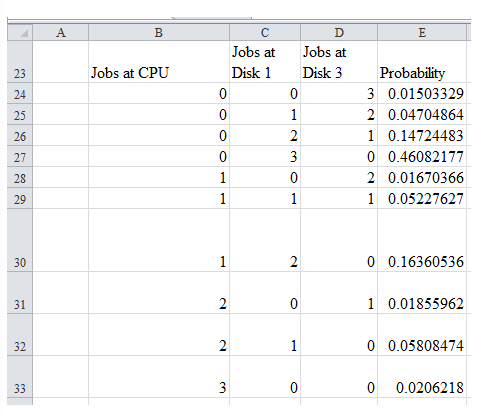Select cell with probability 0.0206218
Image resolution: width=496 pixels, height=413 pixels.
click(422, 377)
